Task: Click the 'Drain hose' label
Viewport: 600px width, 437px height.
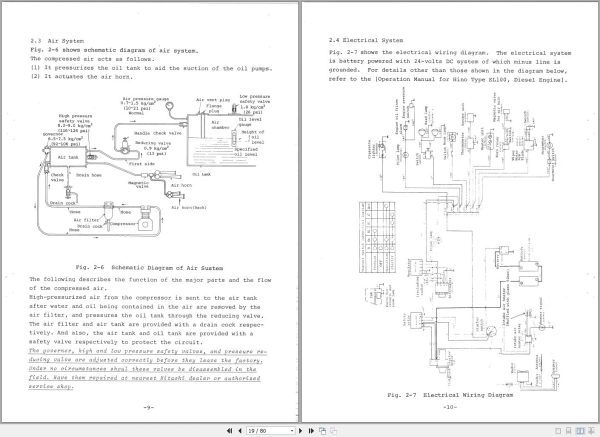Action: (x=88, y=175)
